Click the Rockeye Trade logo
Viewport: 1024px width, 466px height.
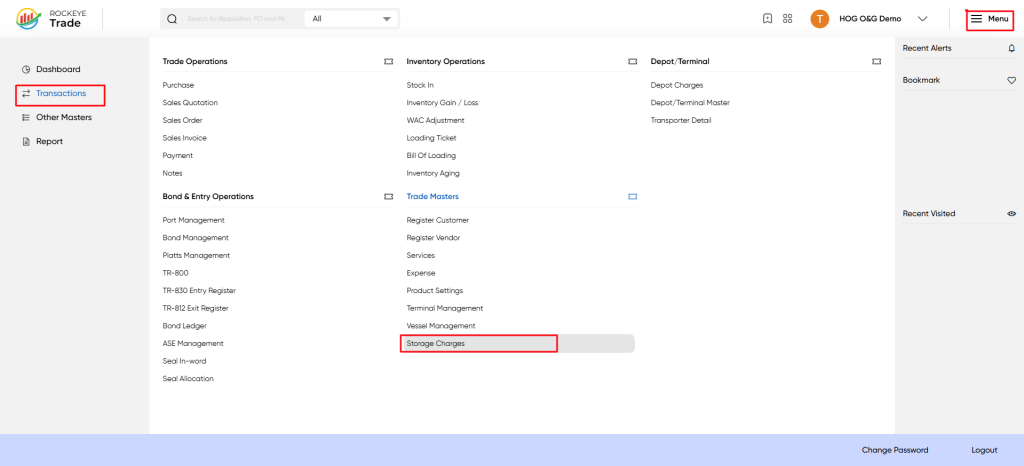[x=49, y=18]
